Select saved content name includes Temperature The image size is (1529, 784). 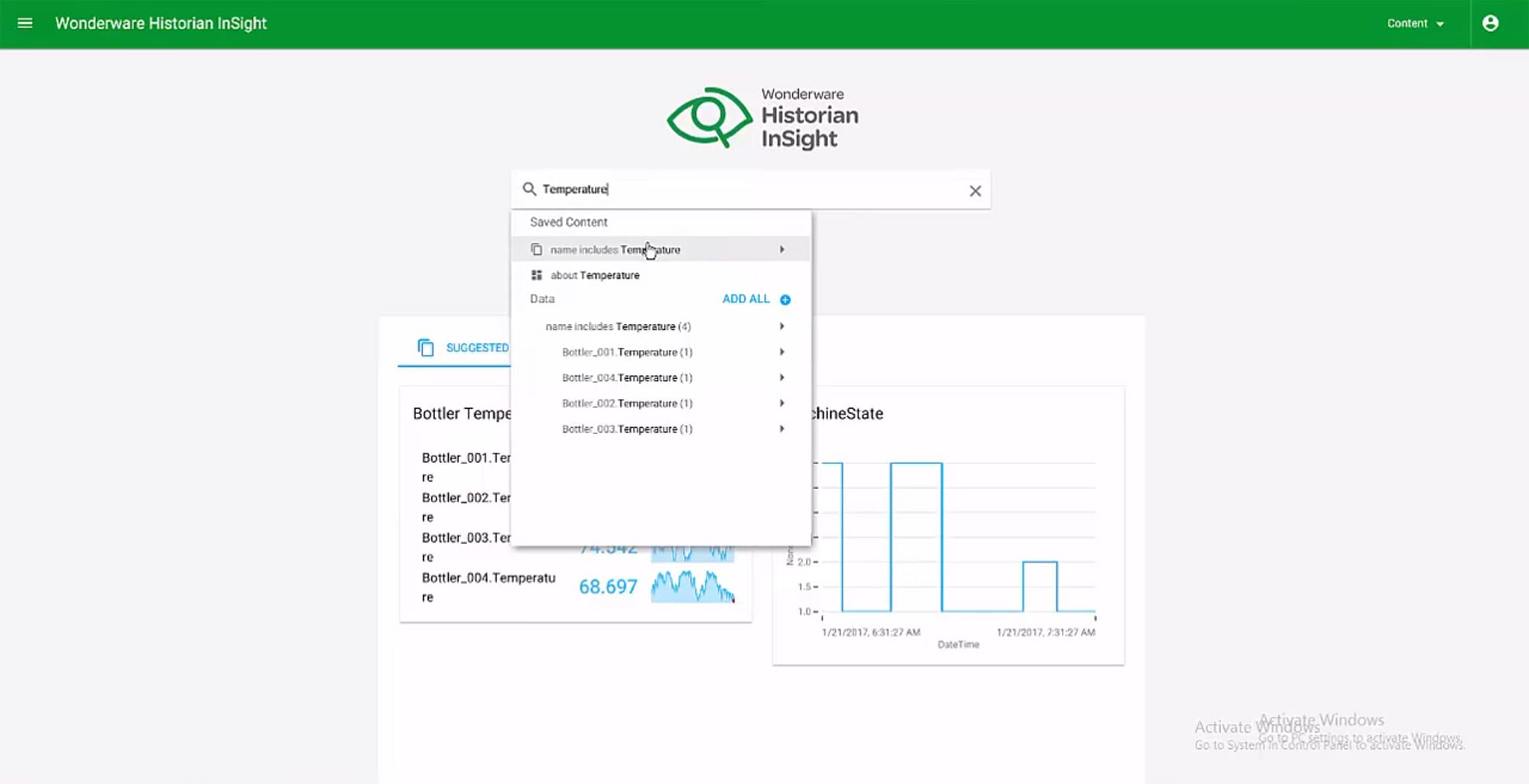(661, 249)
